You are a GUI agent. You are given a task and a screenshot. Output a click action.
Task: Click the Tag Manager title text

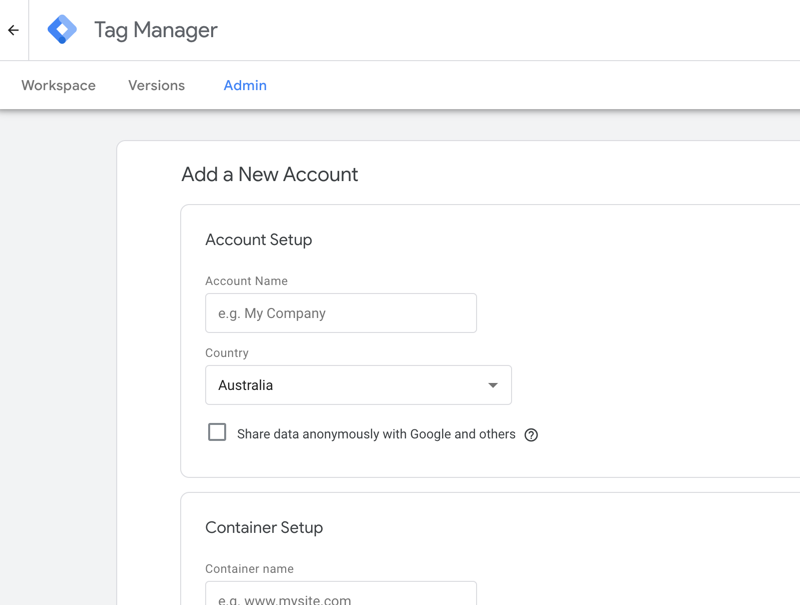pyautogui.click(x=156, y=30)
